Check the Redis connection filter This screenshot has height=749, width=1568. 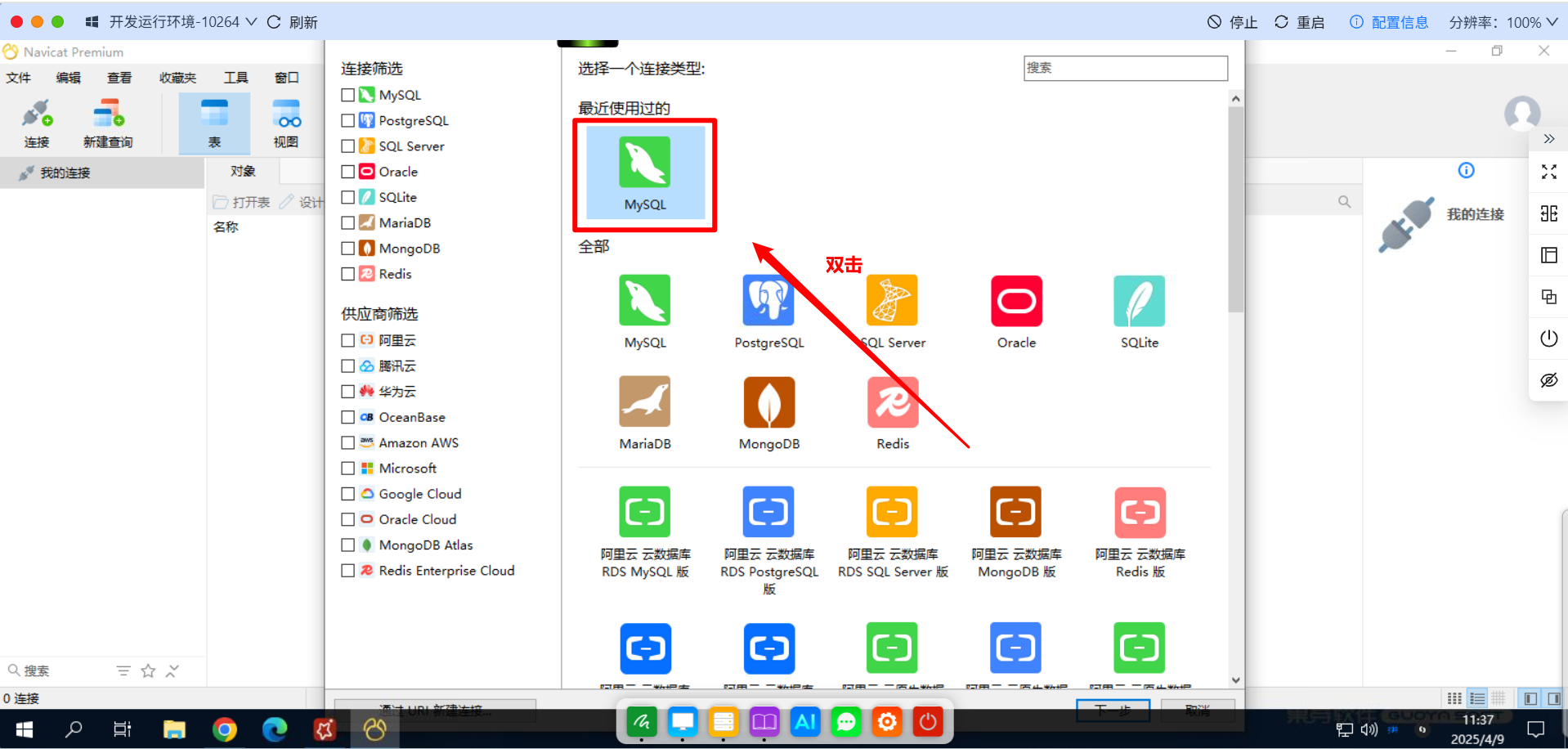click(x=347, y=274)
